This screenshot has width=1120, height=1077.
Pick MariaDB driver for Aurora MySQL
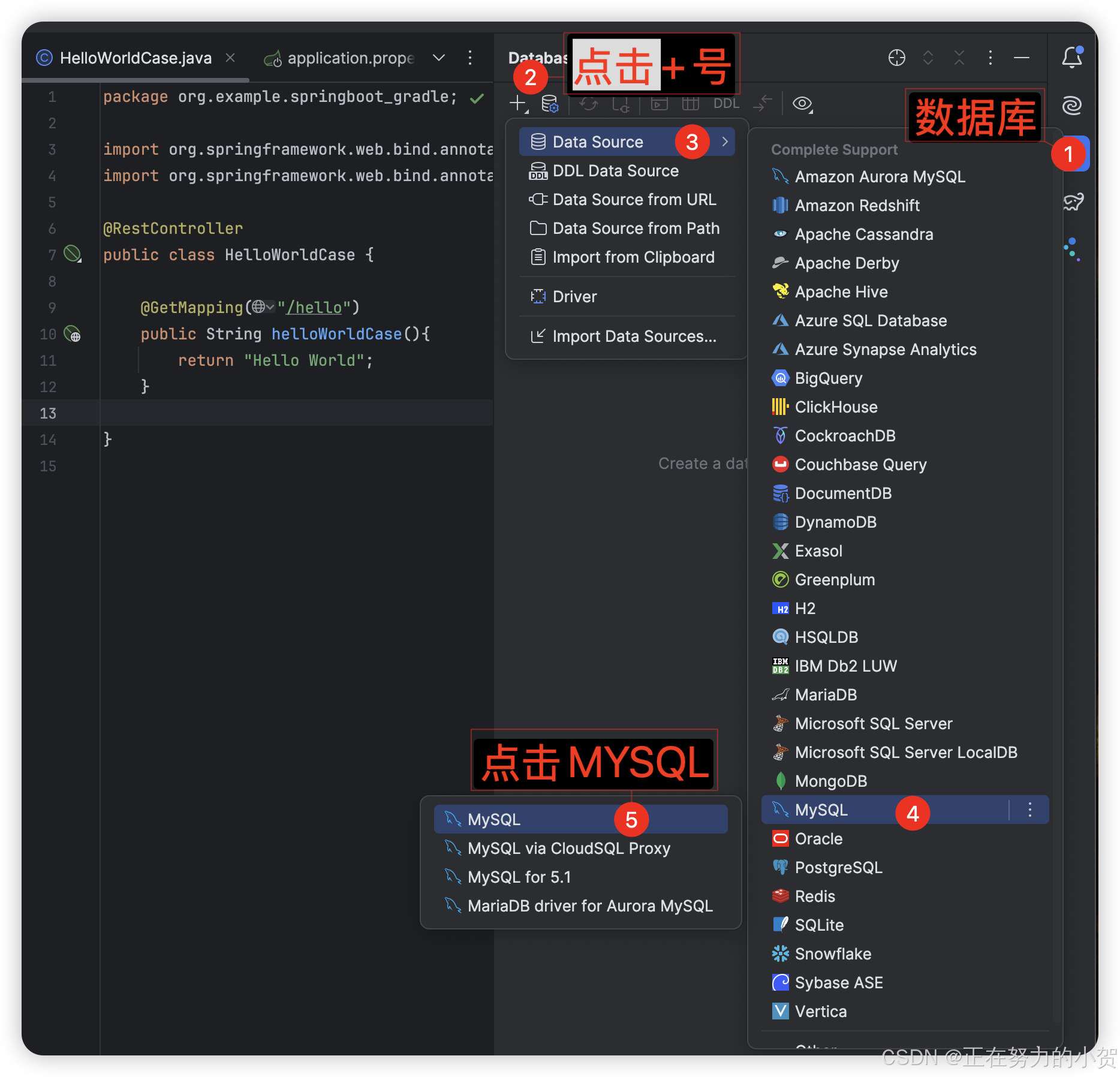click(580, 906)
